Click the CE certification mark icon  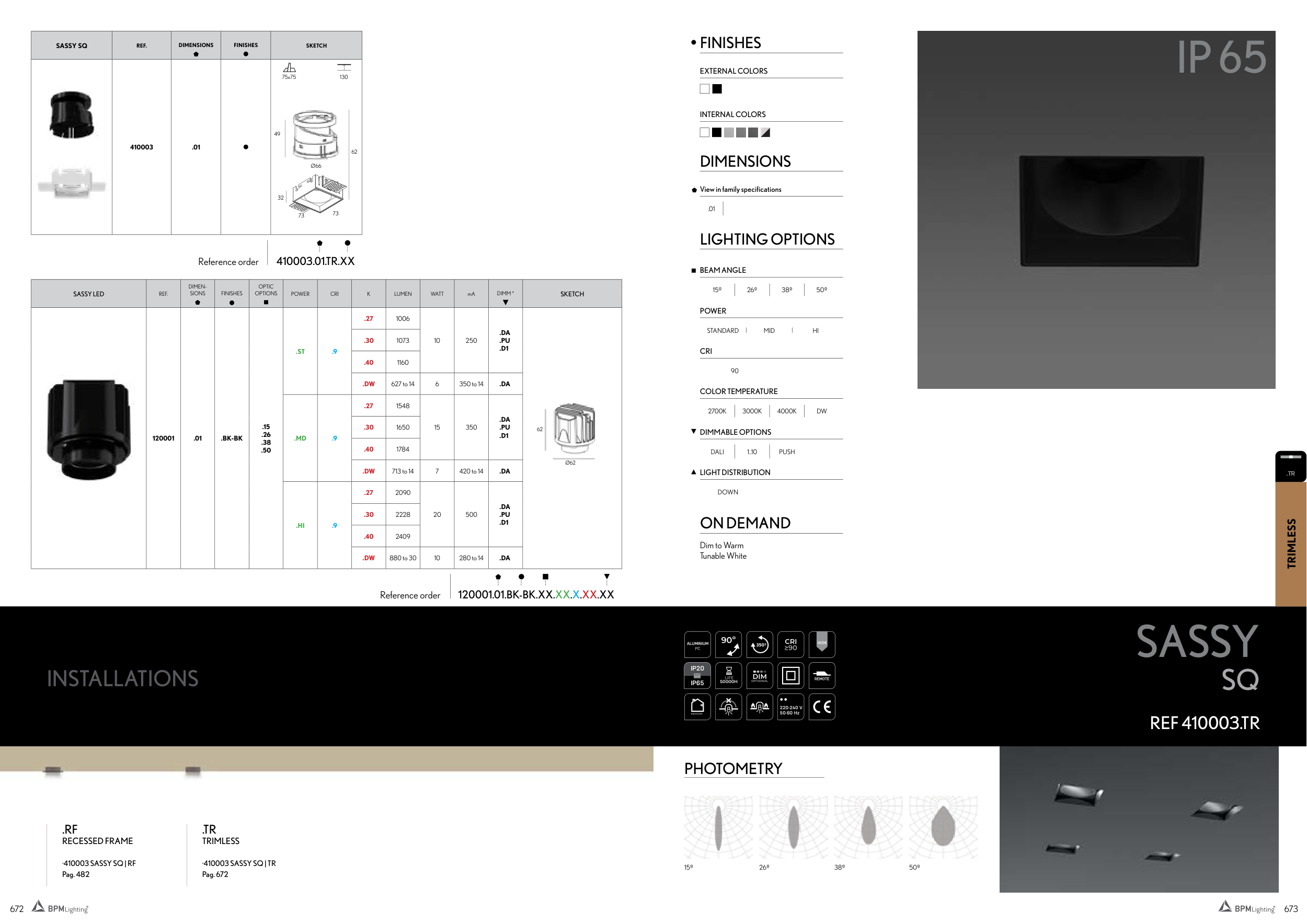point(821,707)
